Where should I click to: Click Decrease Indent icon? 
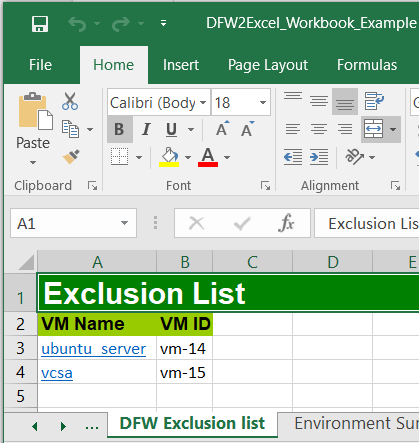pos(293,157)
